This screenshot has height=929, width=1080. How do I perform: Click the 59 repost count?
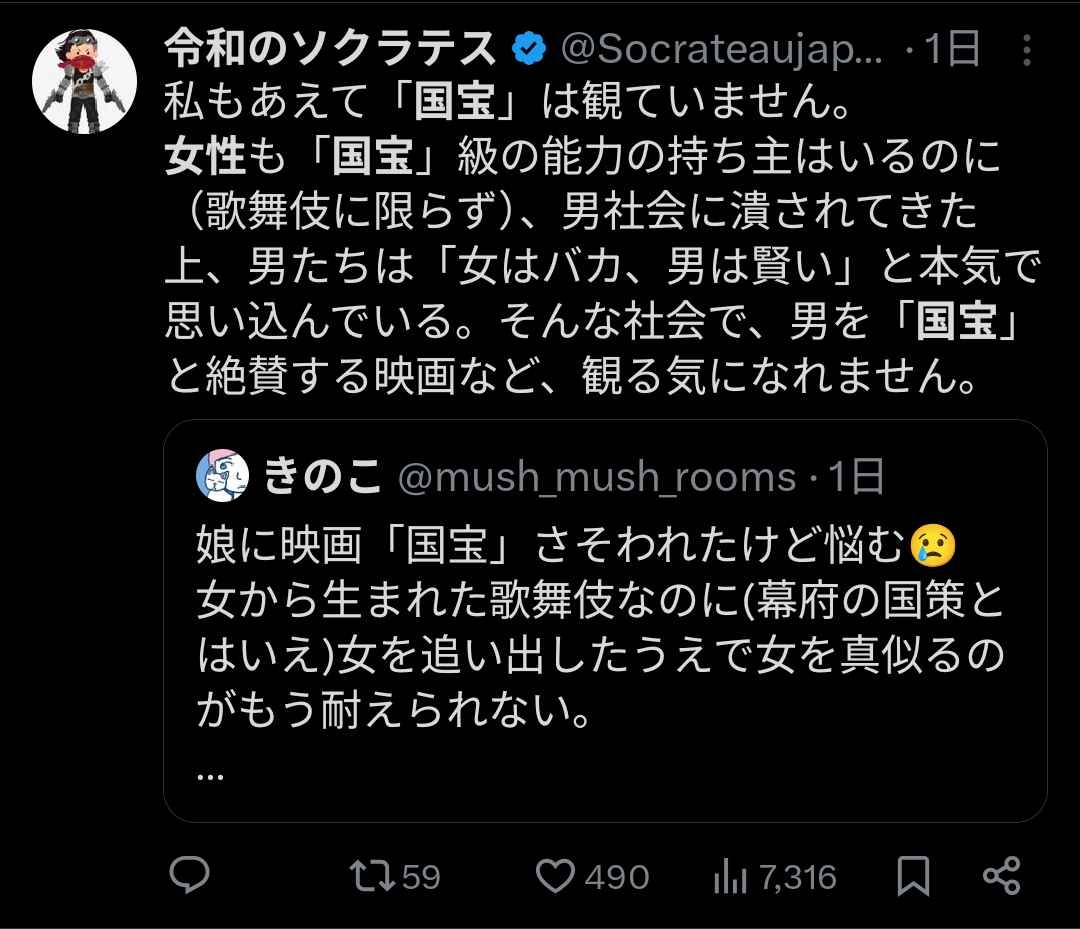(x=420, y=877)
